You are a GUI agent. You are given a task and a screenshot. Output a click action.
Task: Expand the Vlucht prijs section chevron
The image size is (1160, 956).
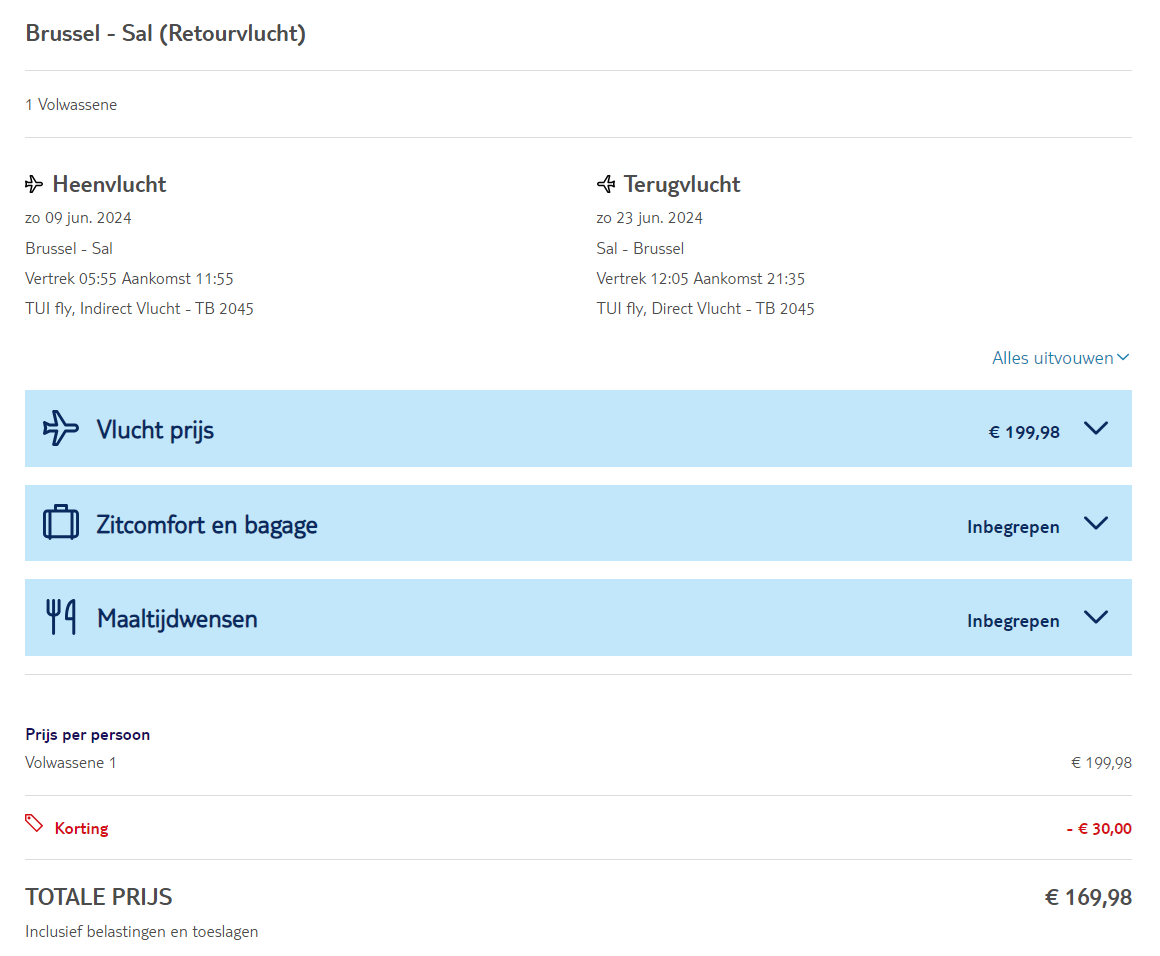(x=1096, y=429)
